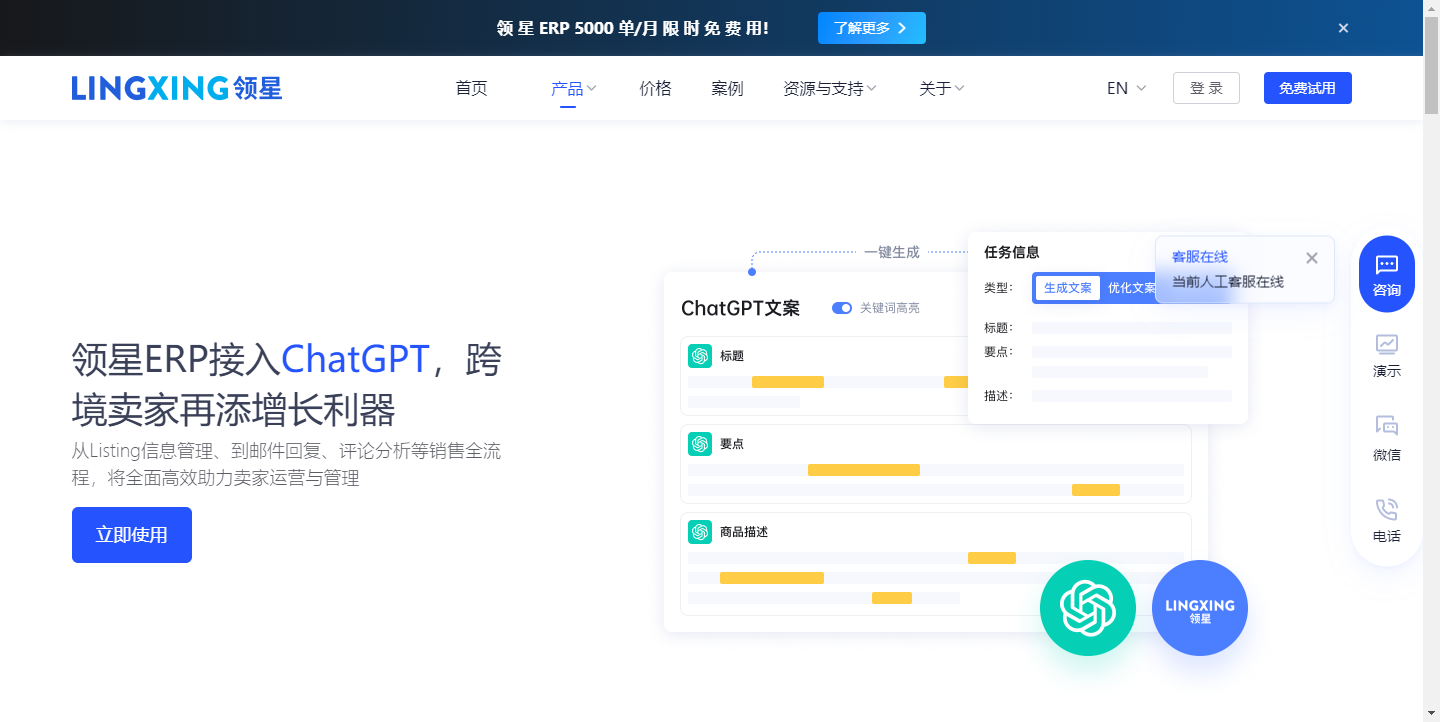Go to 首页 in the navigation bar
This screenshot has height=722, width=1440.
(471, 88)
